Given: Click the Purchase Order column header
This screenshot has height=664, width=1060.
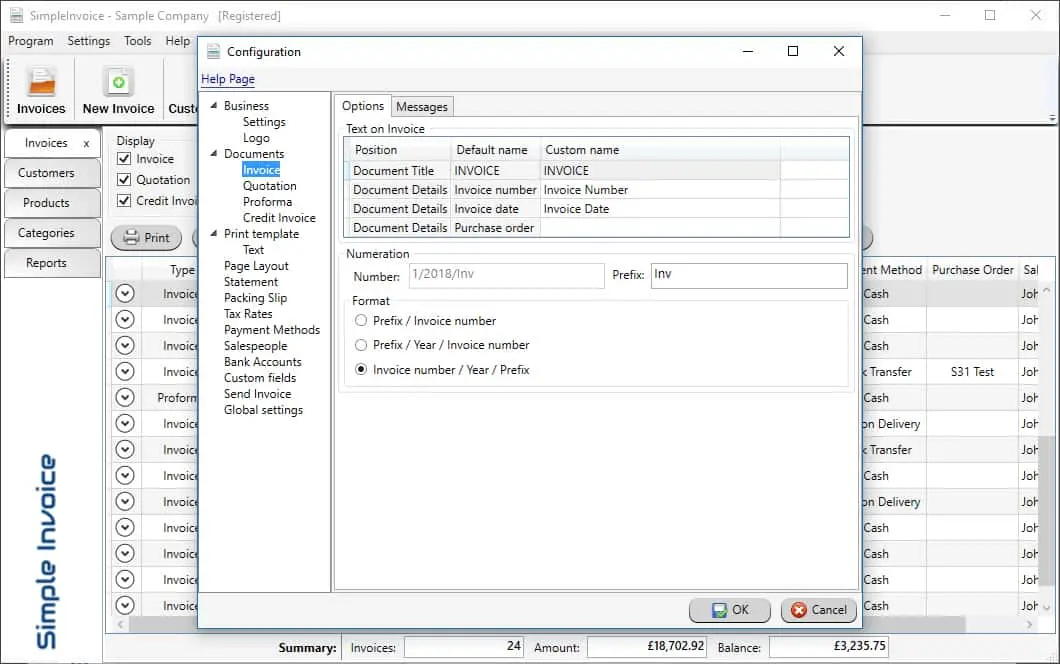Looking at the screenshot, I should point(972,270).
